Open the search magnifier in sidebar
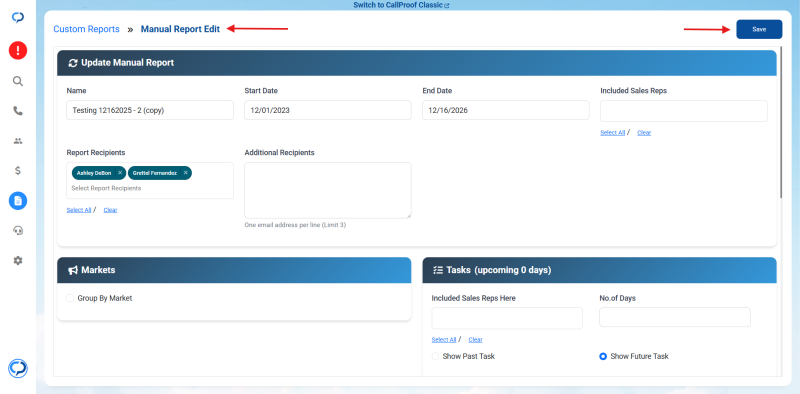 pos(18,81)
